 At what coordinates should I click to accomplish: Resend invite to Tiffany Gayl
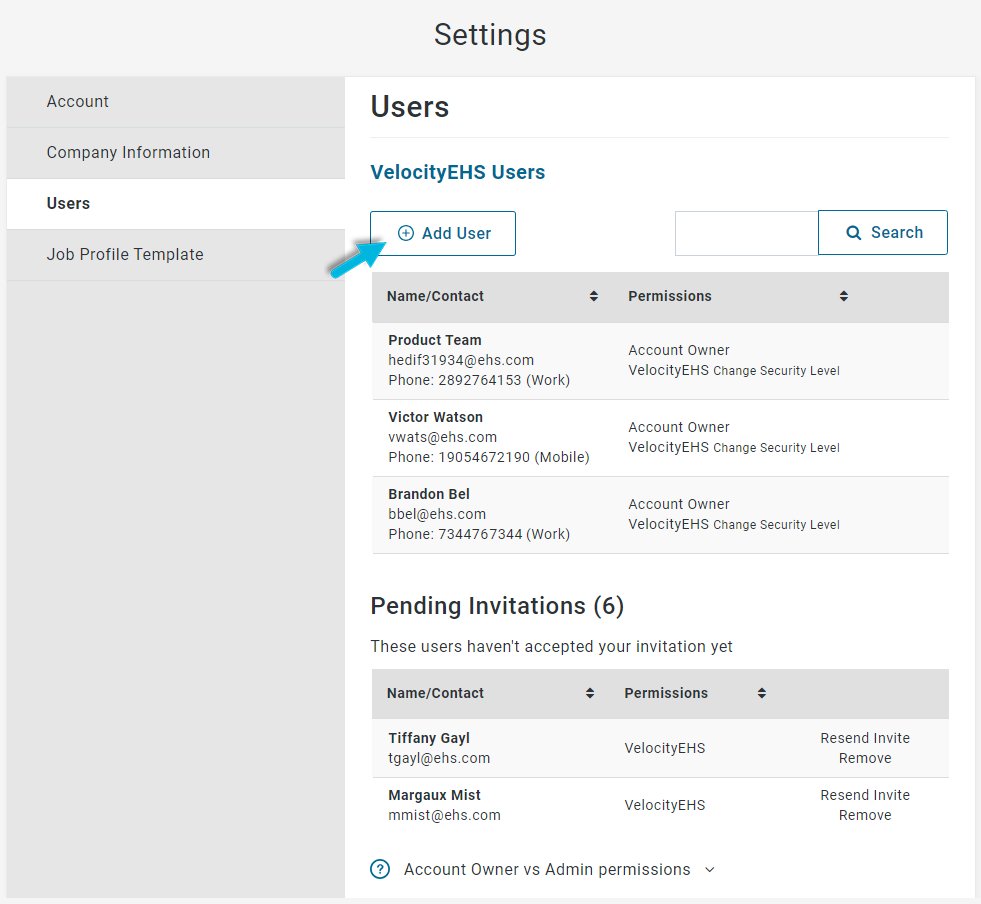865,738
